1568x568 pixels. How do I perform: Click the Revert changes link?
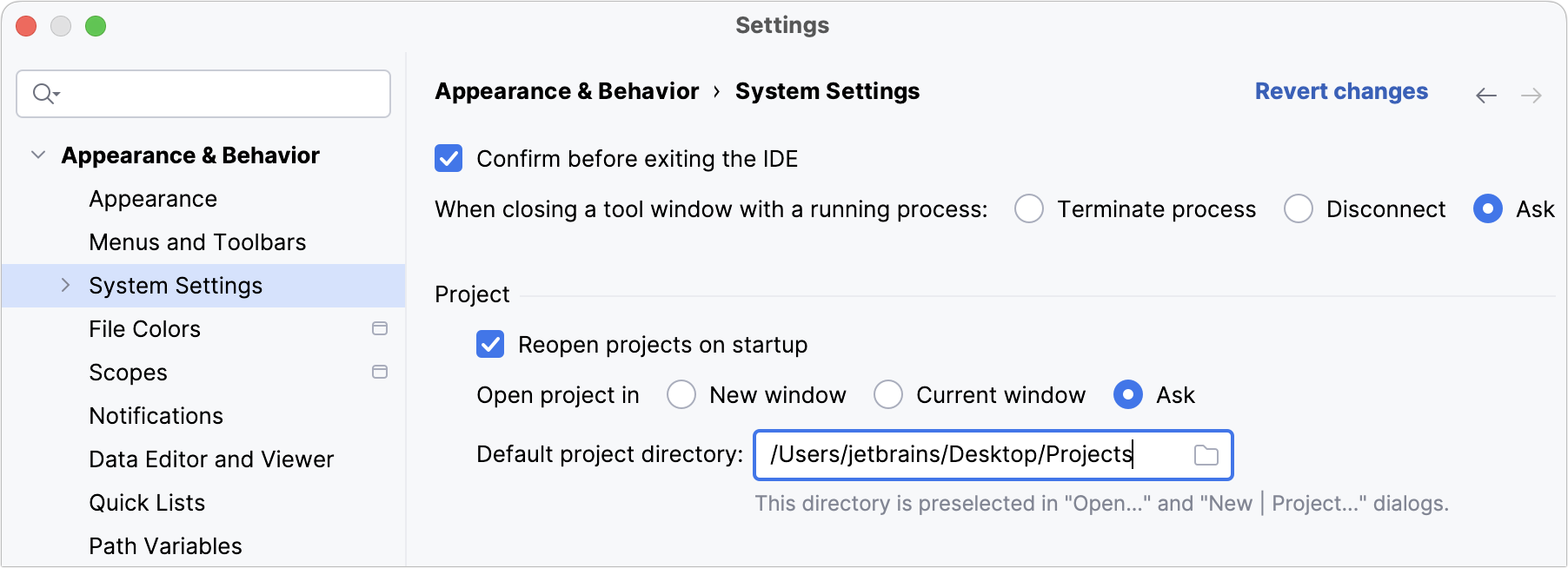1340,91
